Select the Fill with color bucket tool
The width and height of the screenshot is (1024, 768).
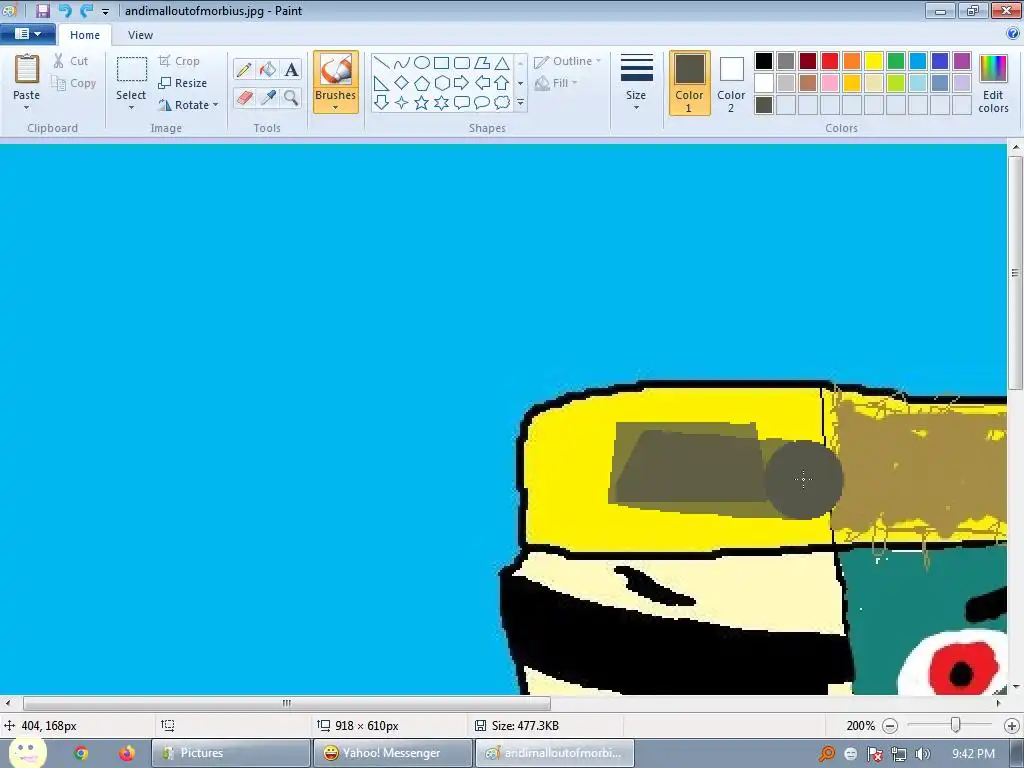[x=268, y=69]
